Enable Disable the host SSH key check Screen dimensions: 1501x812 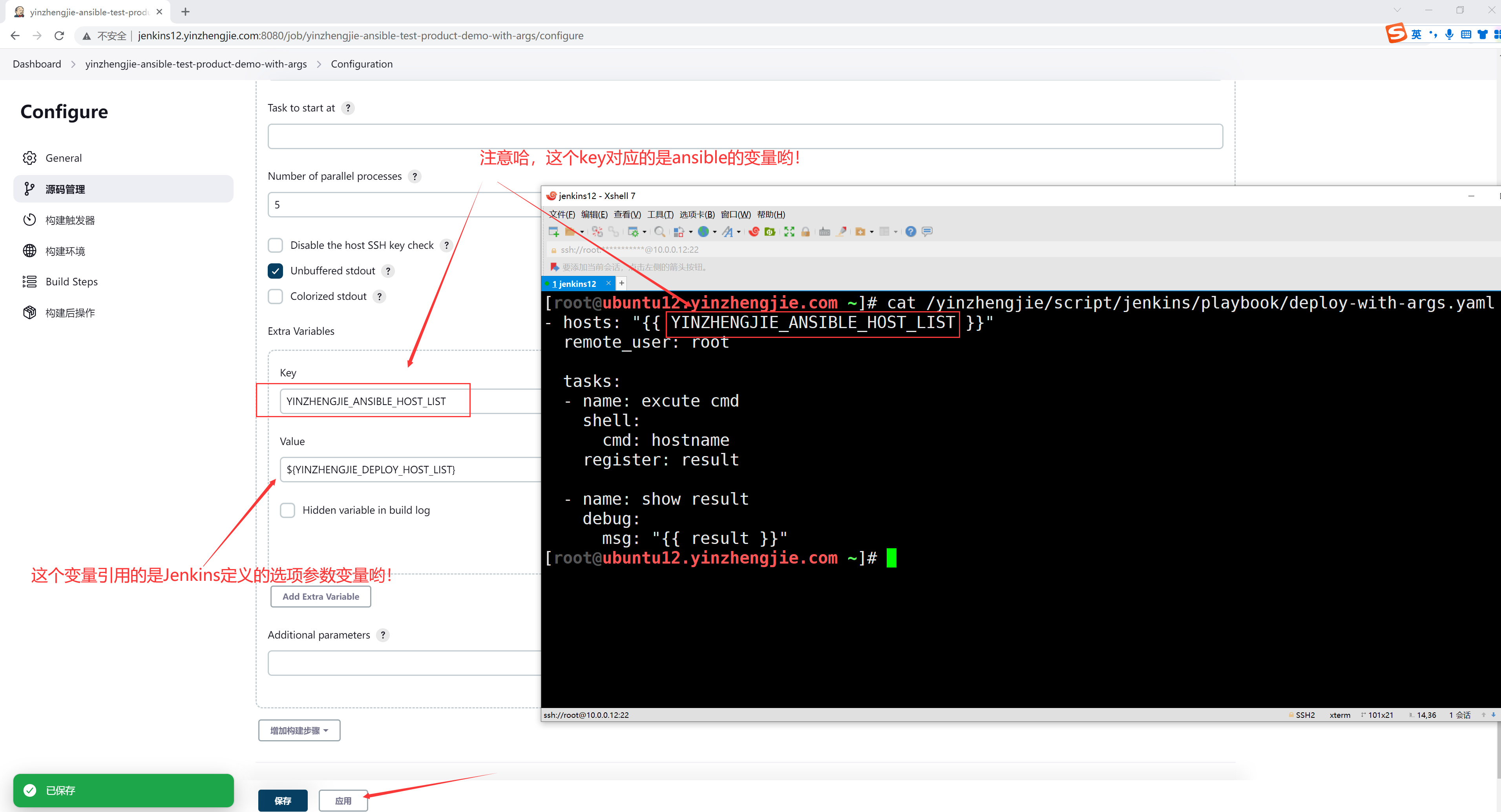coord(276,245)
